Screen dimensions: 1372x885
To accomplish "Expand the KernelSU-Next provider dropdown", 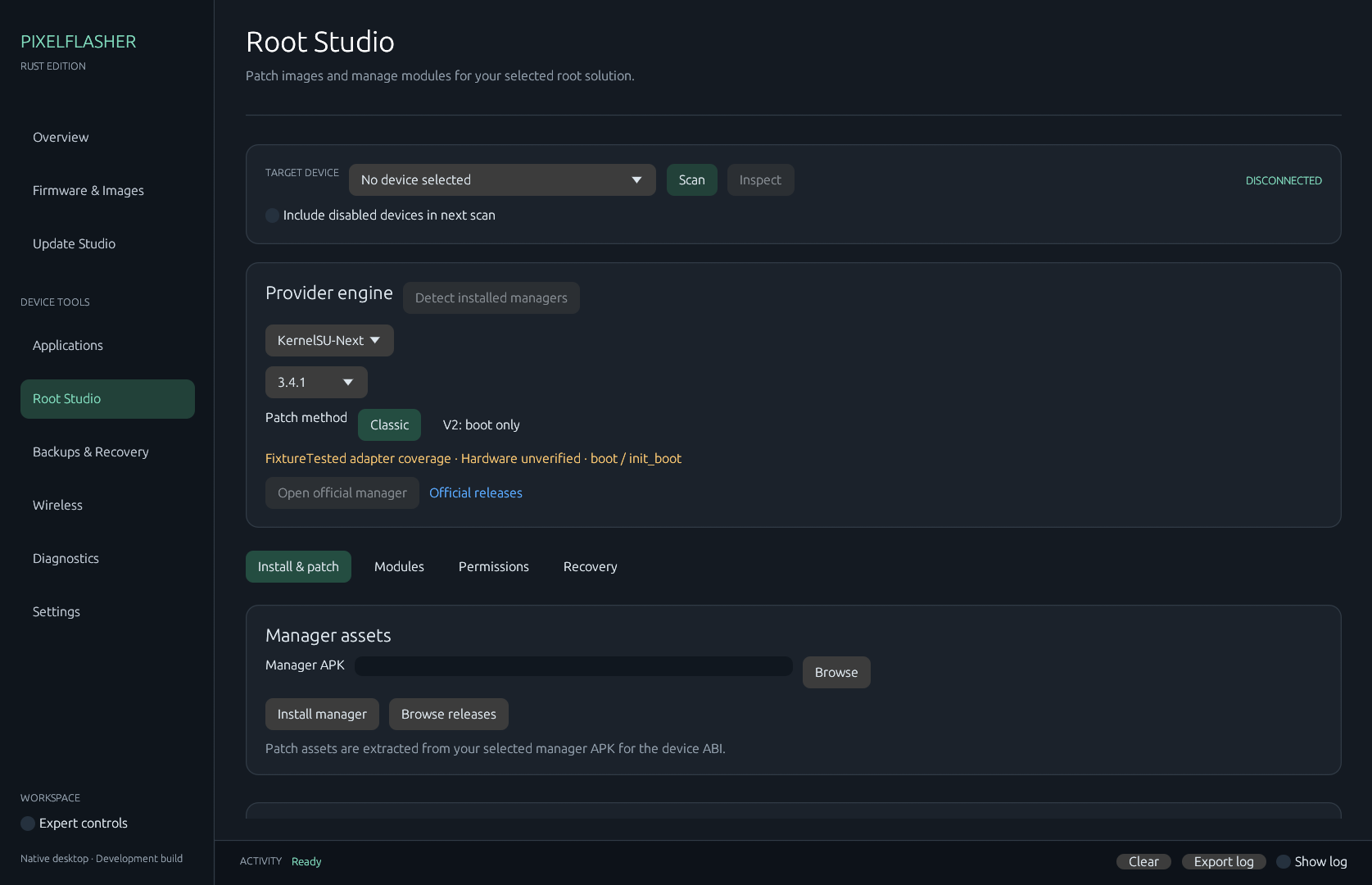I will click(x=329, y=341).
